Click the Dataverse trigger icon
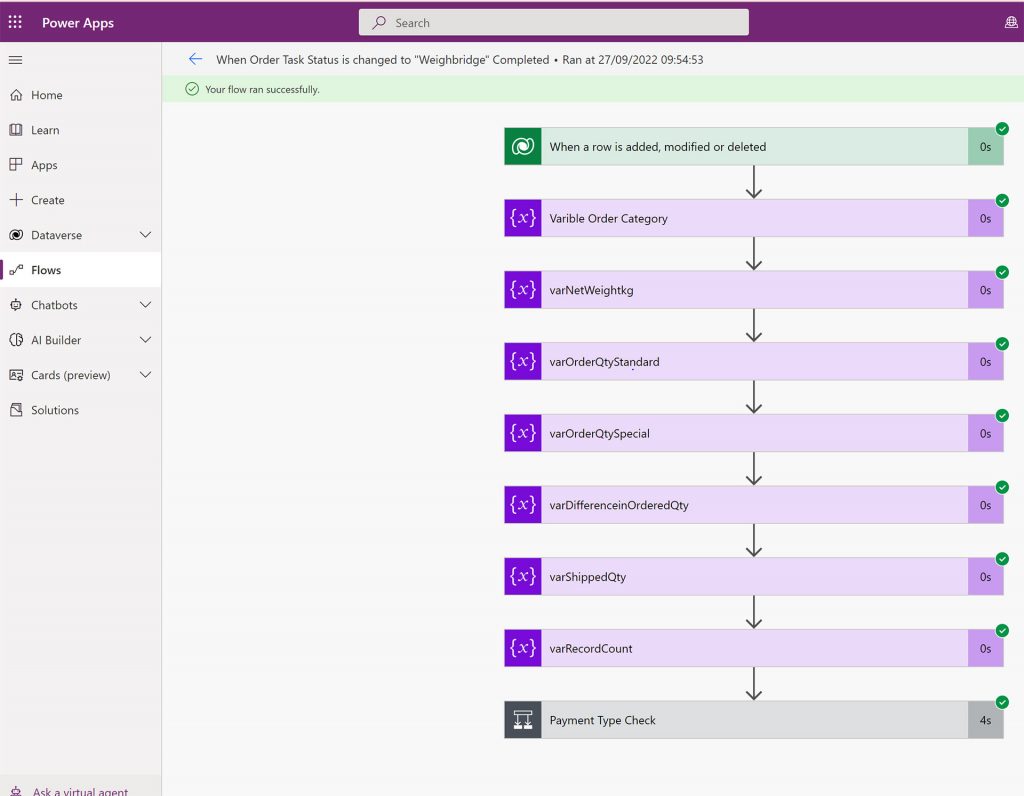Viewport: 1024px width, 796px height. (523, 147)
